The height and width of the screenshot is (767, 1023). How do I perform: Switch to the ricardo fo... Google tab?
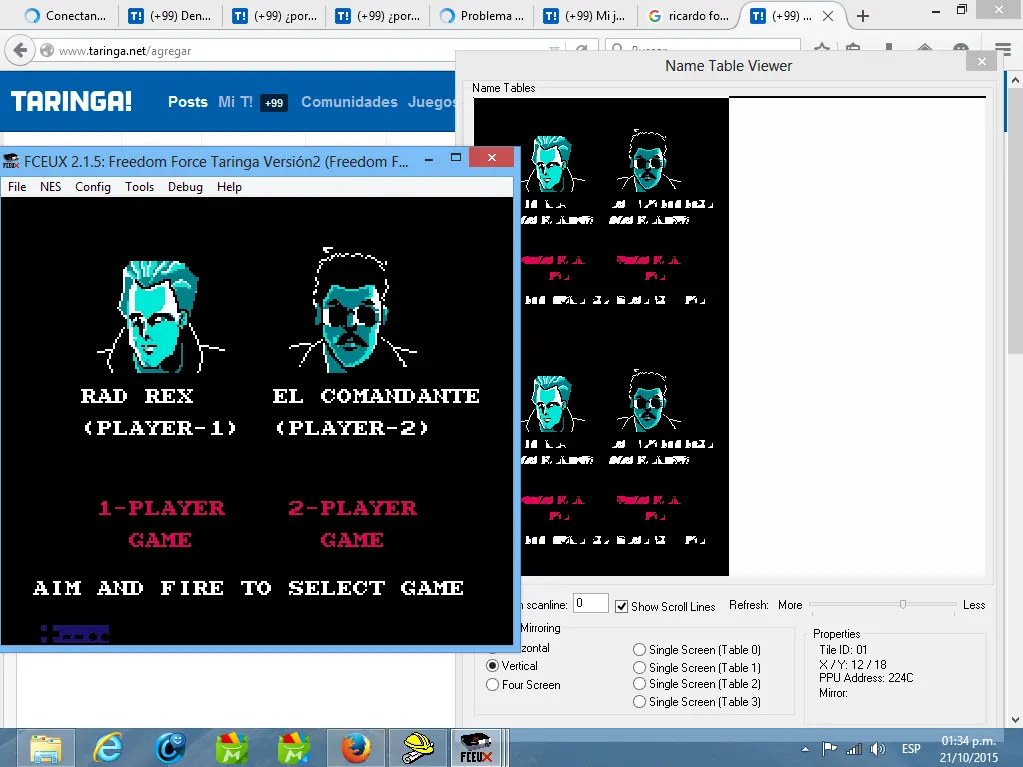(x=689, y=16)
